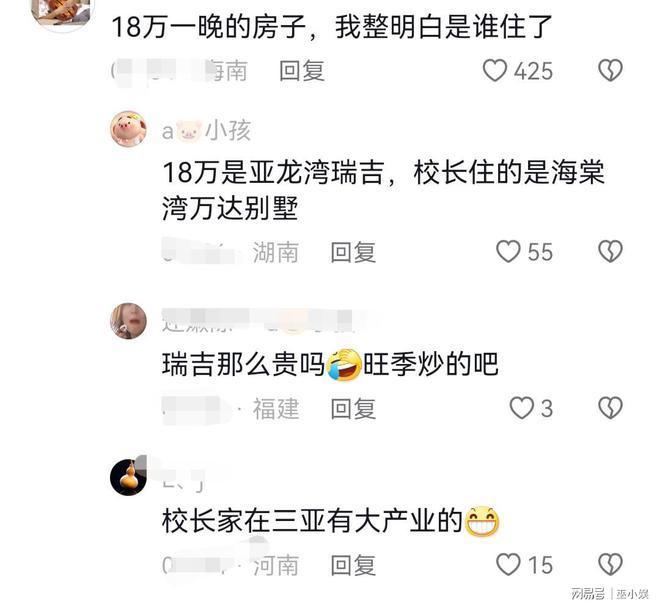Open the gourd avatar user's profile
660x606 pixels.
[128, 477]
